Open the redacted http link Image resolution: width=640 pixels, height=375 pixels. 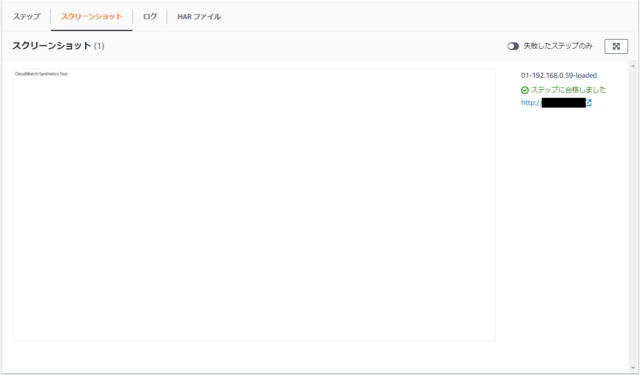point(553,103)
